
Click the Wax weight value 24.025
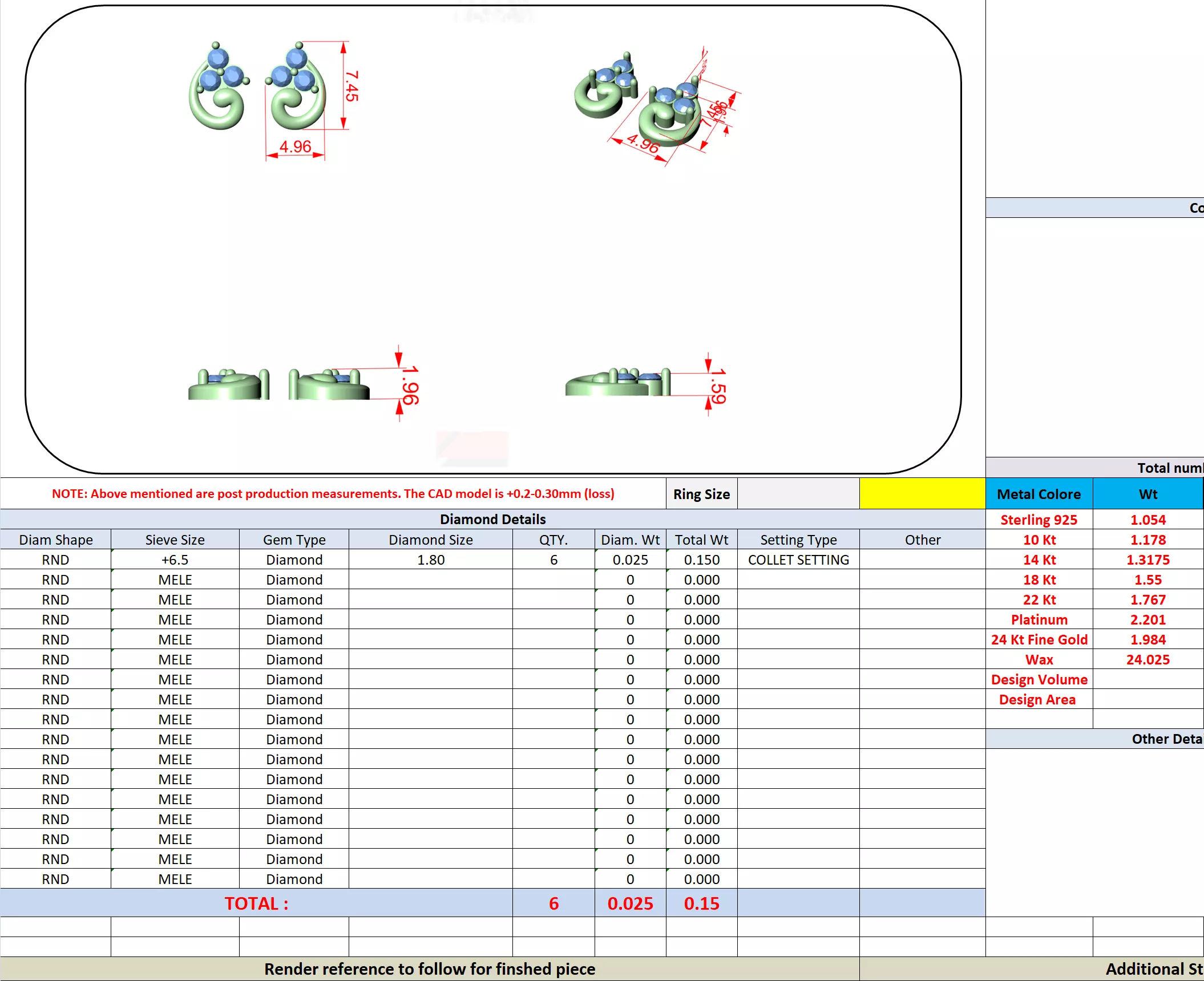[x=1148, y=659]
